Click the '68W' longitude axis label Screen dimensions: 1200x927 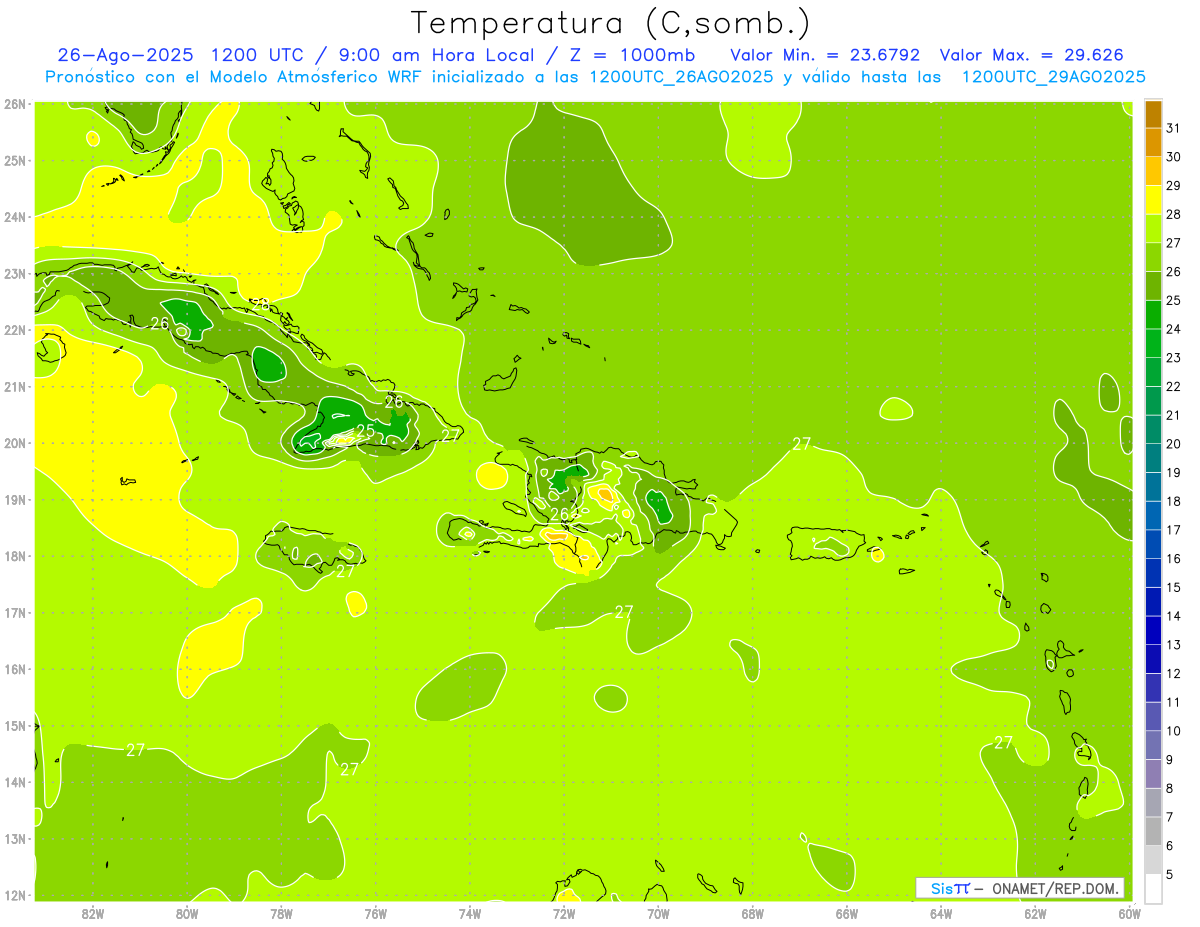click(x=753, y=913)
